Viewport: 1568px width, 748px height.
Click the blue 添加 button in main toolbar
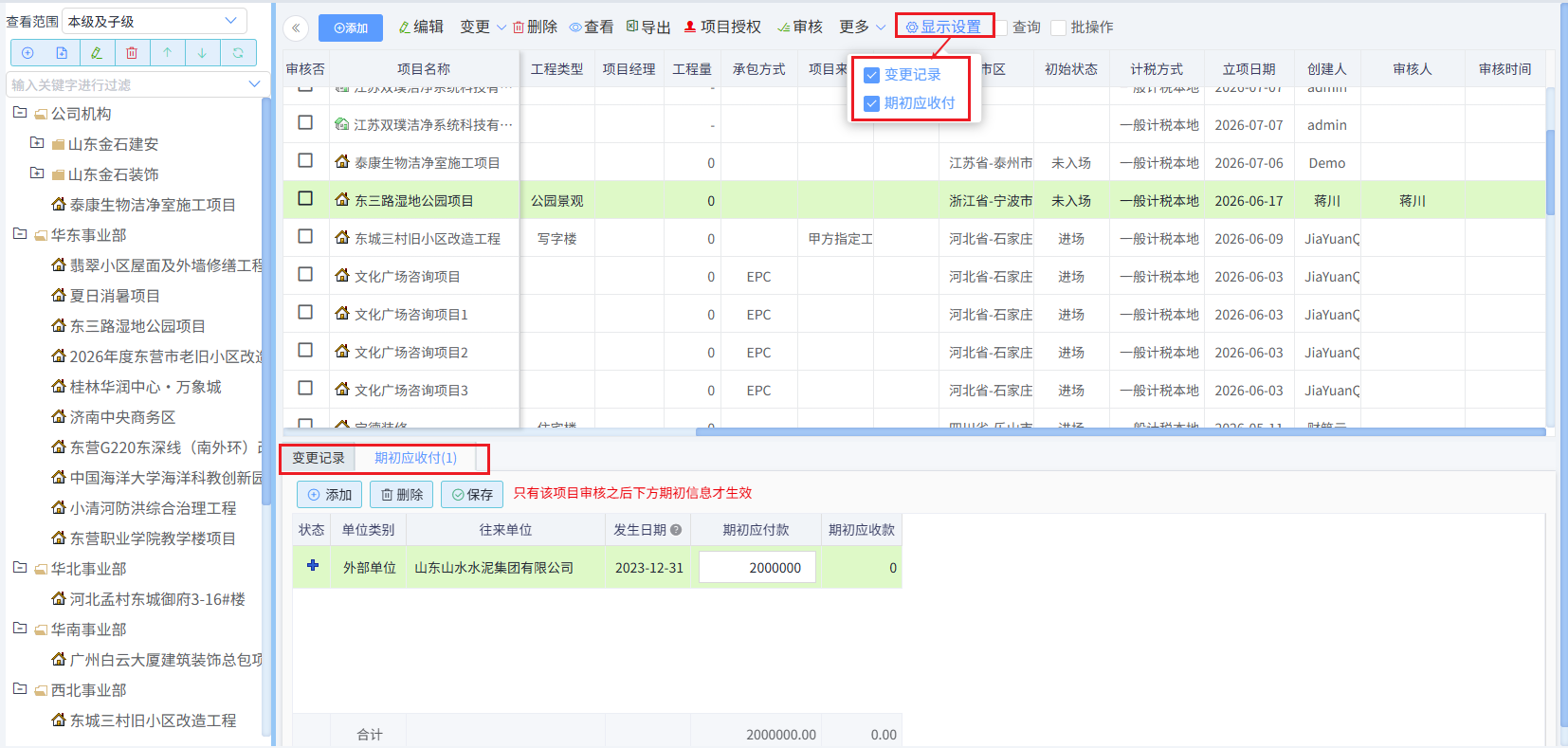tap(351, 28)
